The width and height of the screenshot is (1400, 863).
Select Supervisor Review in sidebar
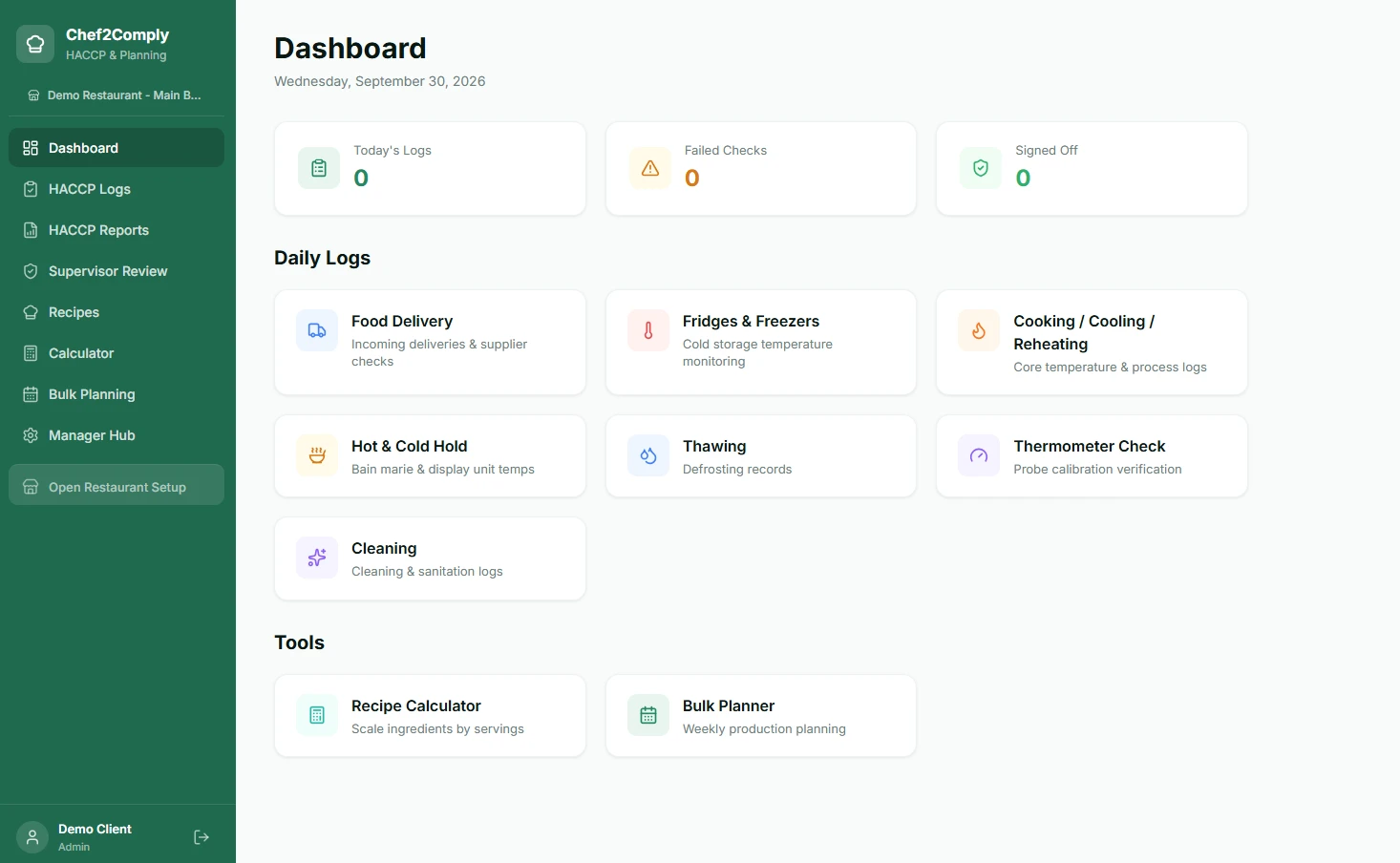coord(117,271)
